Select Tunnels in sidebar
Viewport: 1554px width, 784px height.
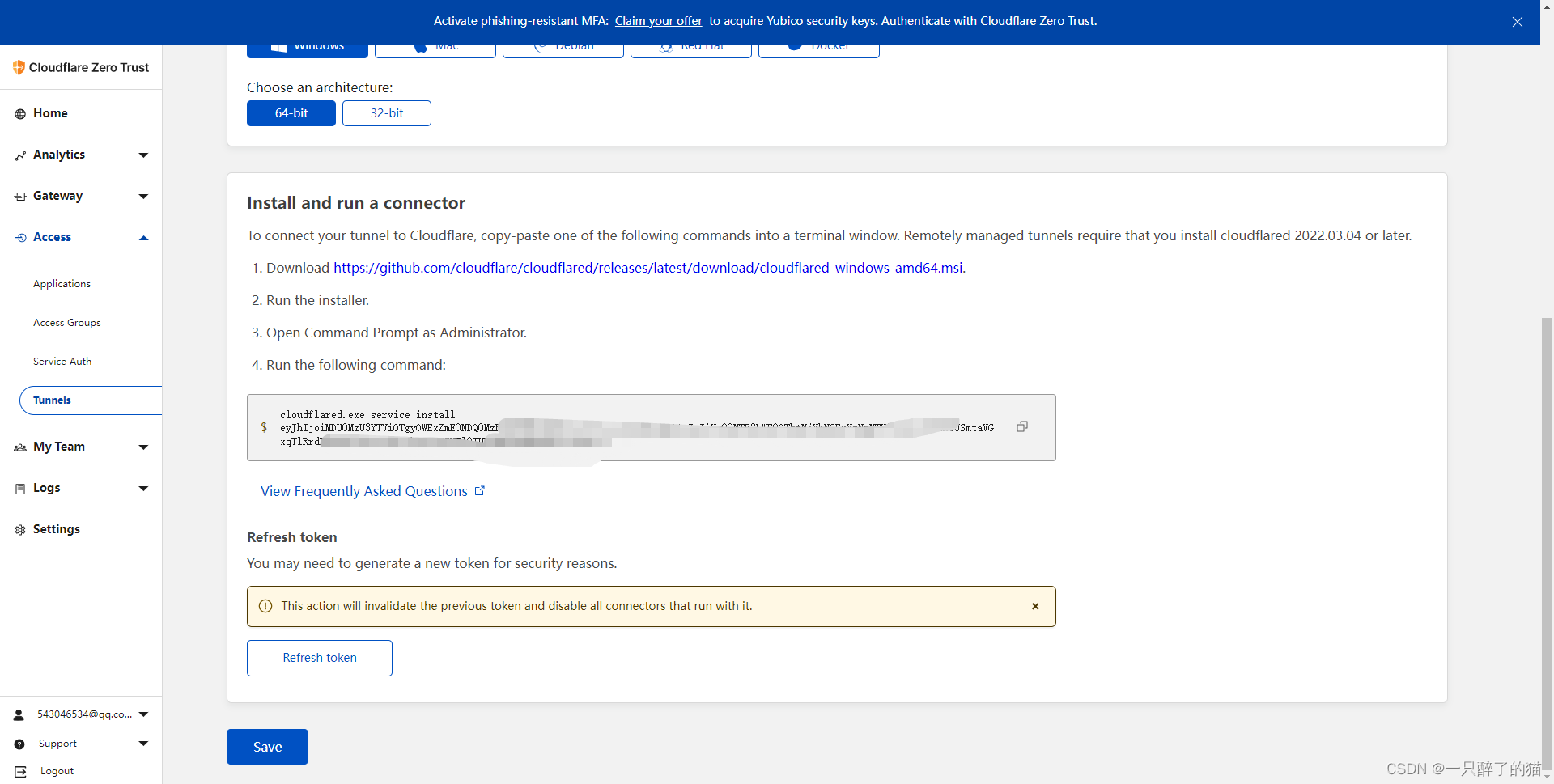[x=91, y=400]
